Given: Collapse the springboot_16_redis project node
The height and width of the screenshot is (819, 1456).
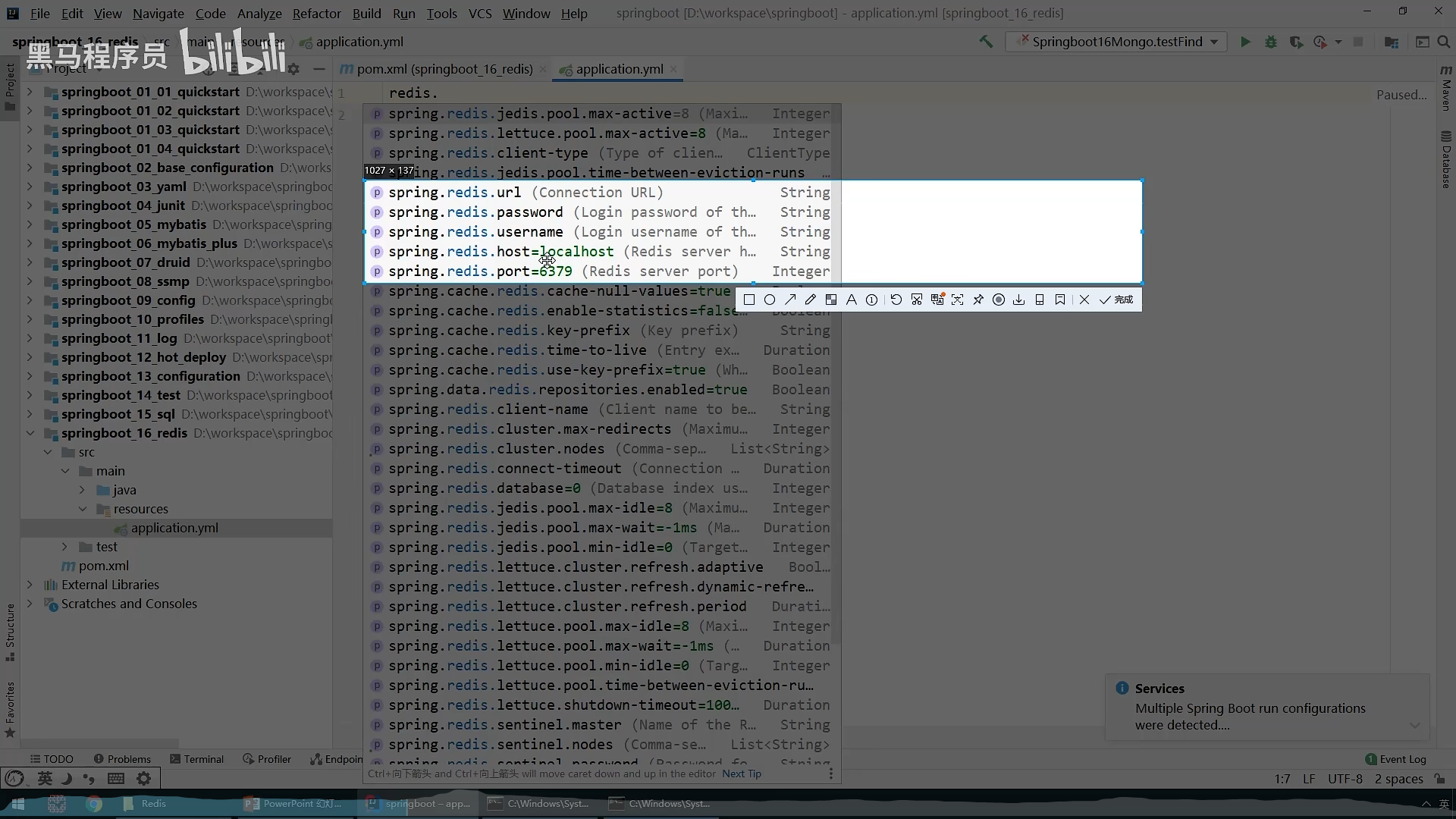Looking at the screenshot, I should [30, 434].
